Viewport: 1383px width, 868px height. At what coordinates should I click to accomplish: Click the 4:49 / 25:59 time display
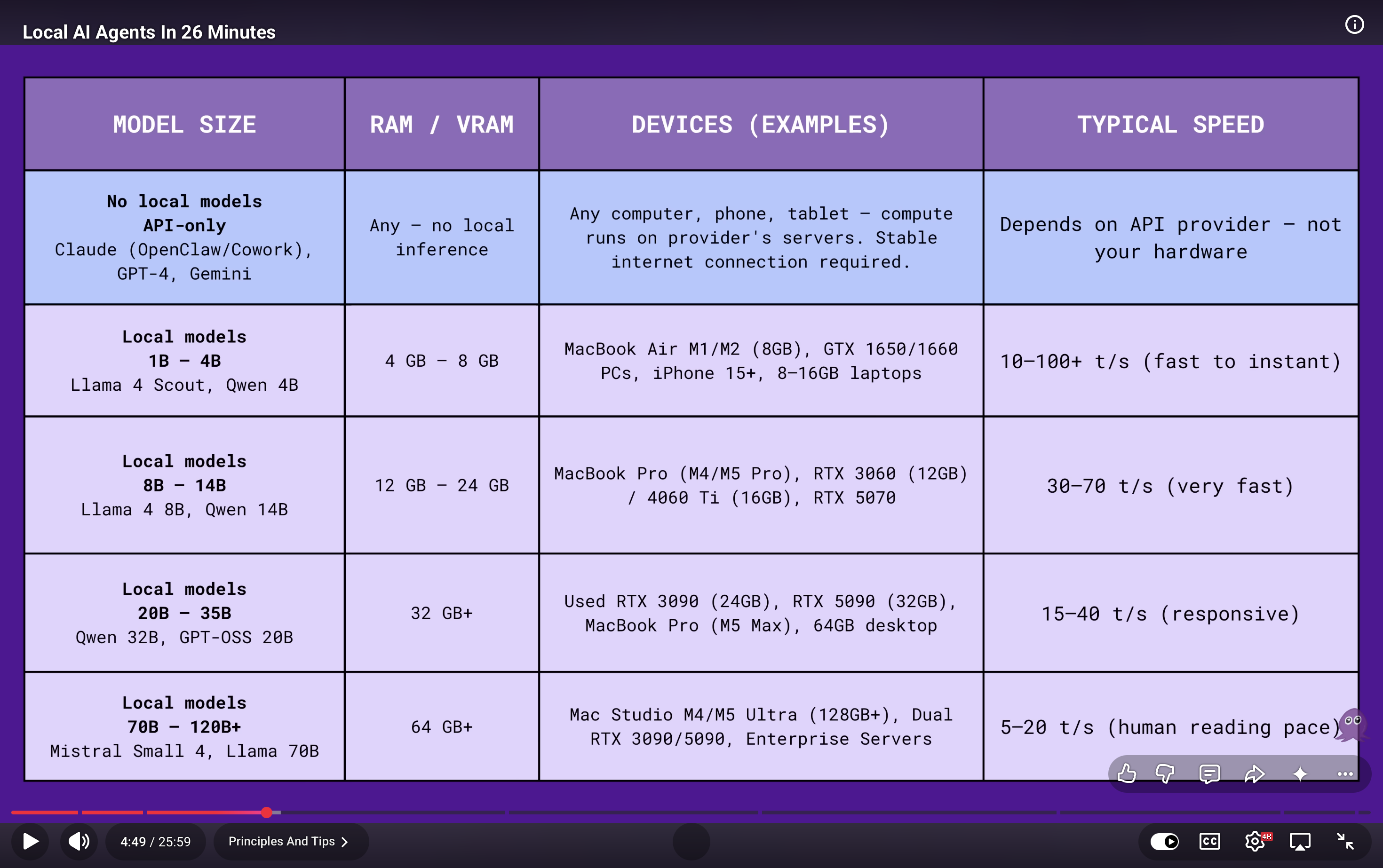[156, 842]
